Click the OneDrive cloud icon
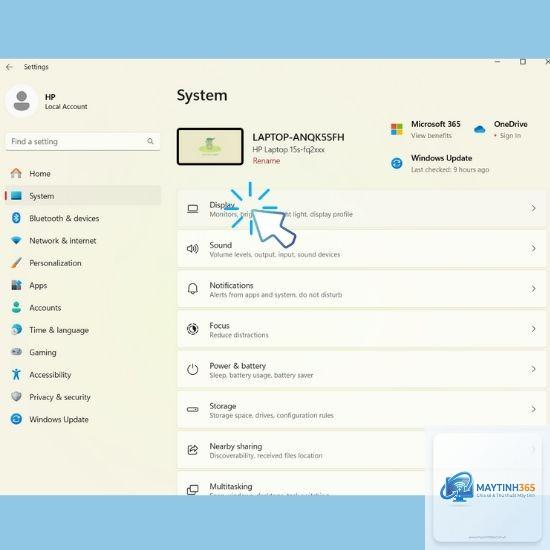Screen dimensions: 550x550 coord(479,129)
